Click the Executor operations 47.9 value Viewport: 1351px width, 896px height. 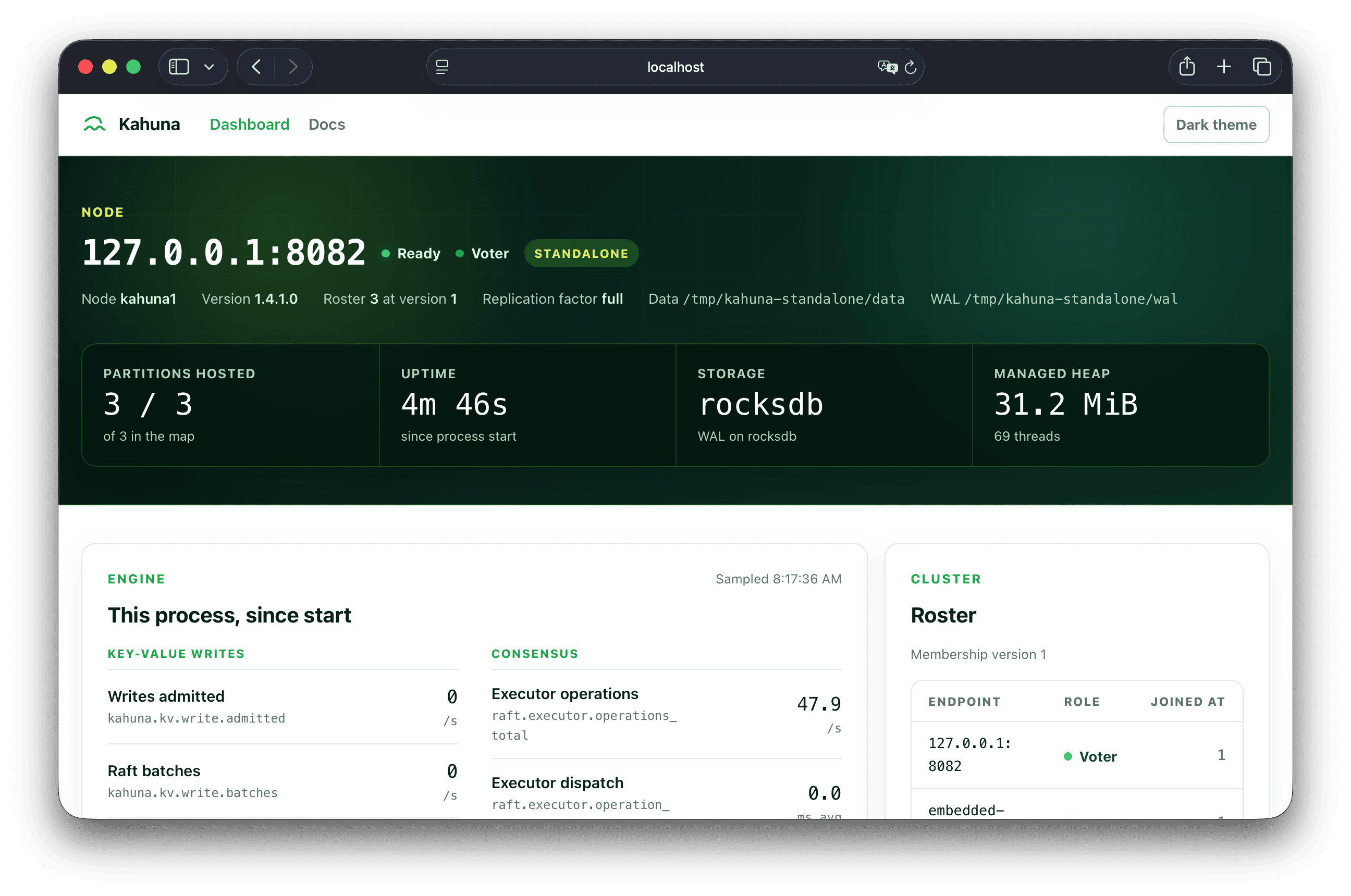click(819, 704)
